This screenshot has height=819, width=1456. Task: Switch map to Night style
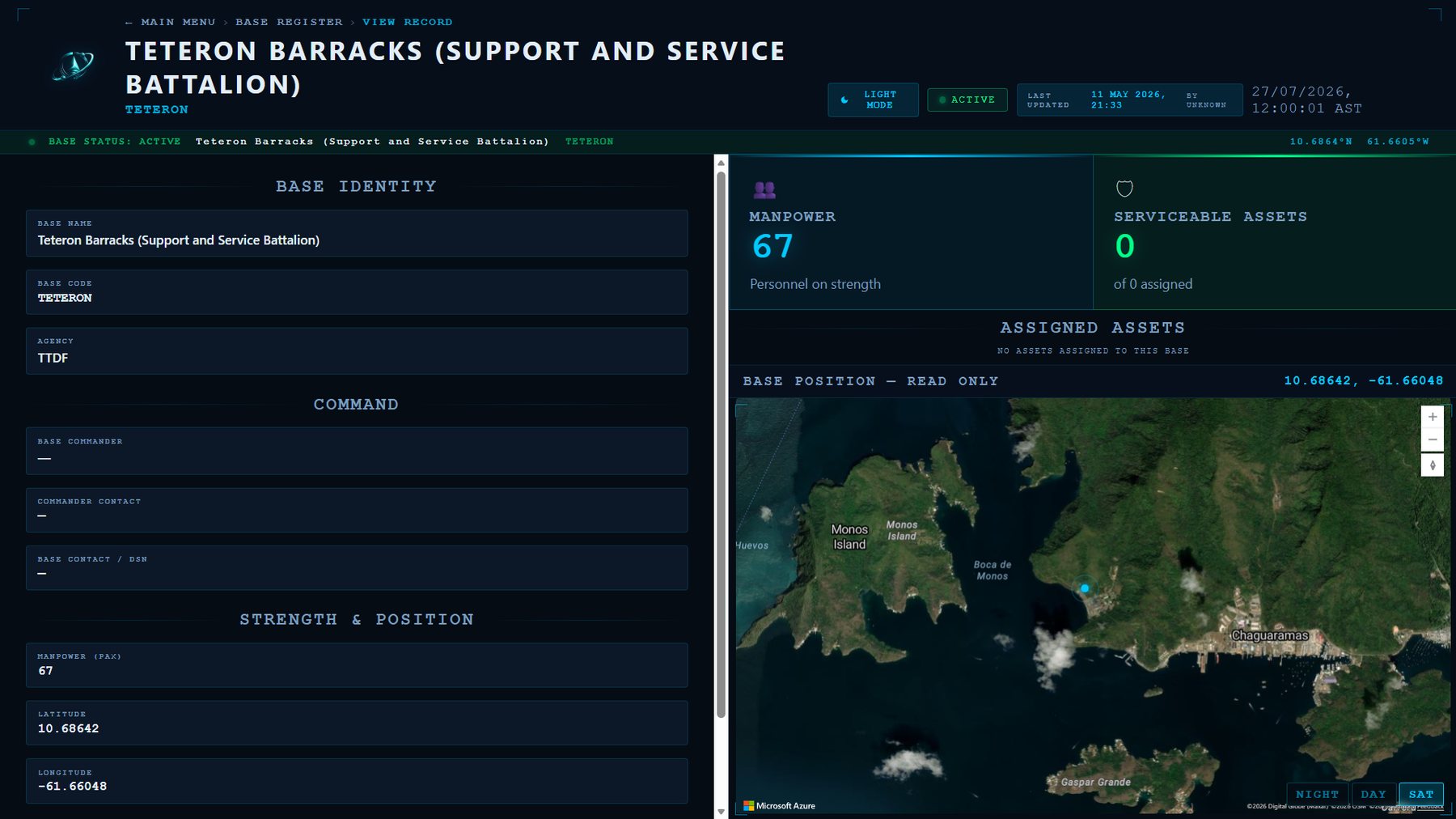pyautogui.click(x=1317, y=794)
